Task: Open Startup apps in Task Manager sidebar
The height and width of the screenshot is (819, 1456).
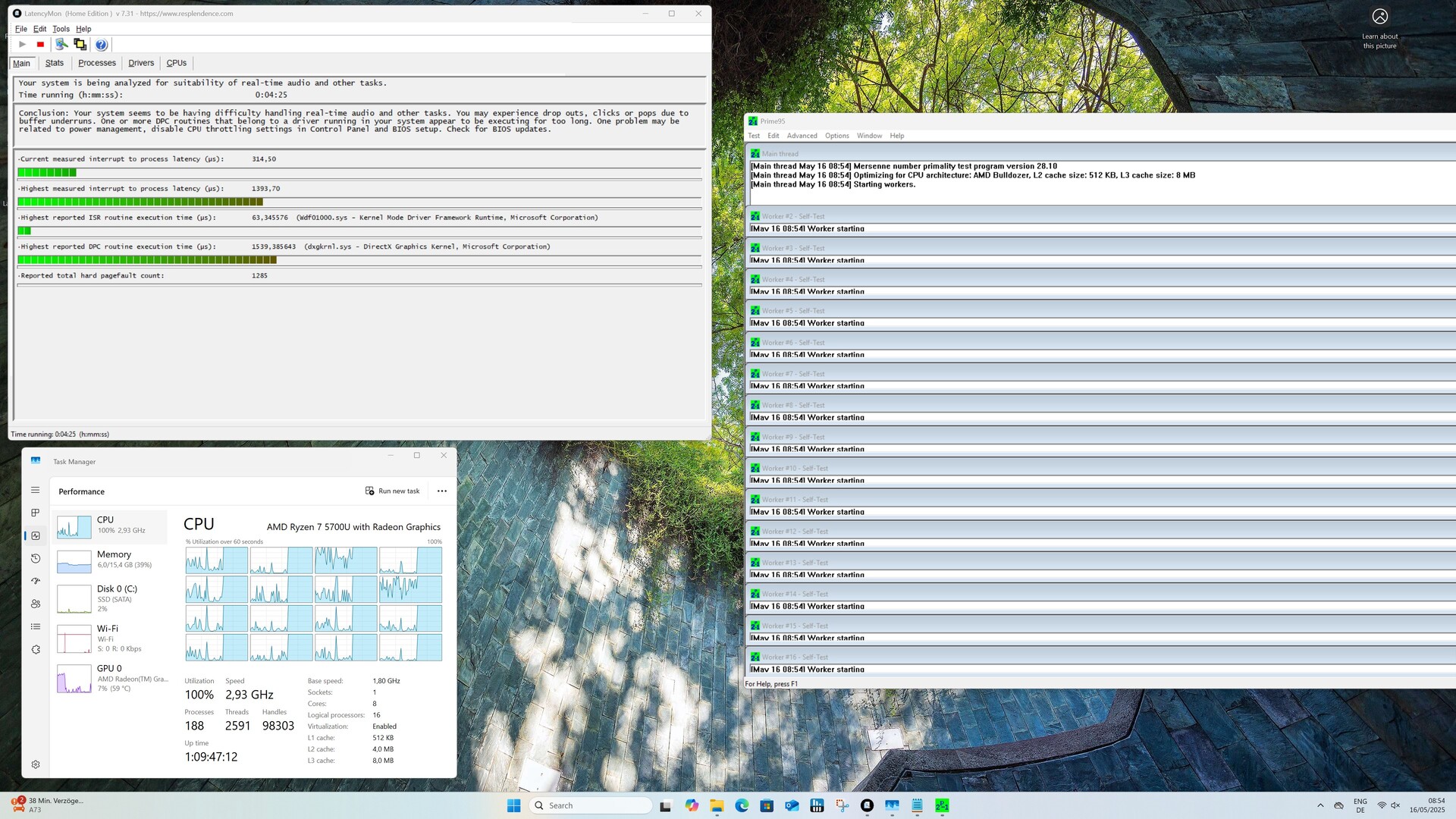Action: 36,581
